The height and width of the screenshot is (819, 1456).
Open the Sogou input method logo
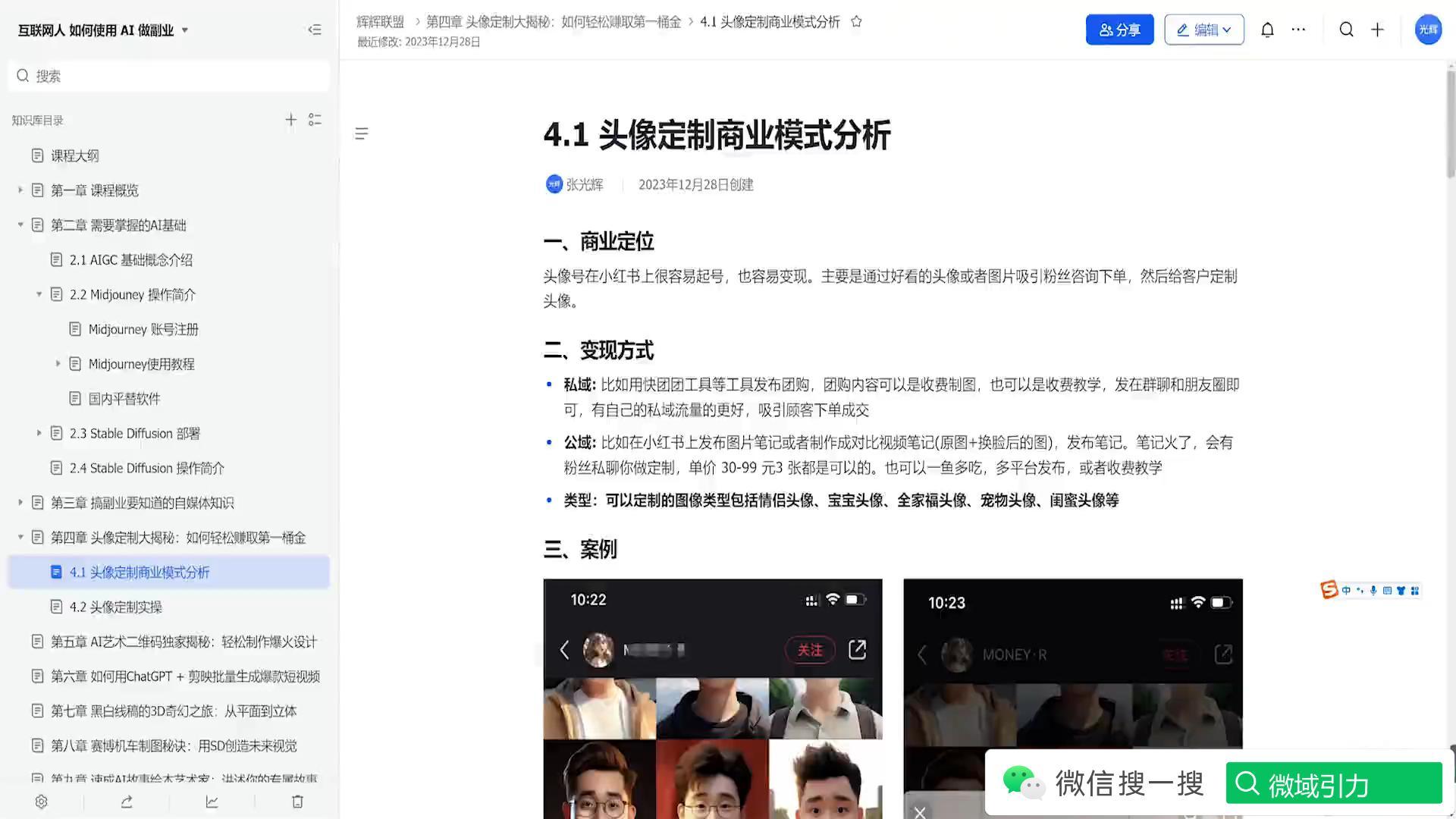1329,590
